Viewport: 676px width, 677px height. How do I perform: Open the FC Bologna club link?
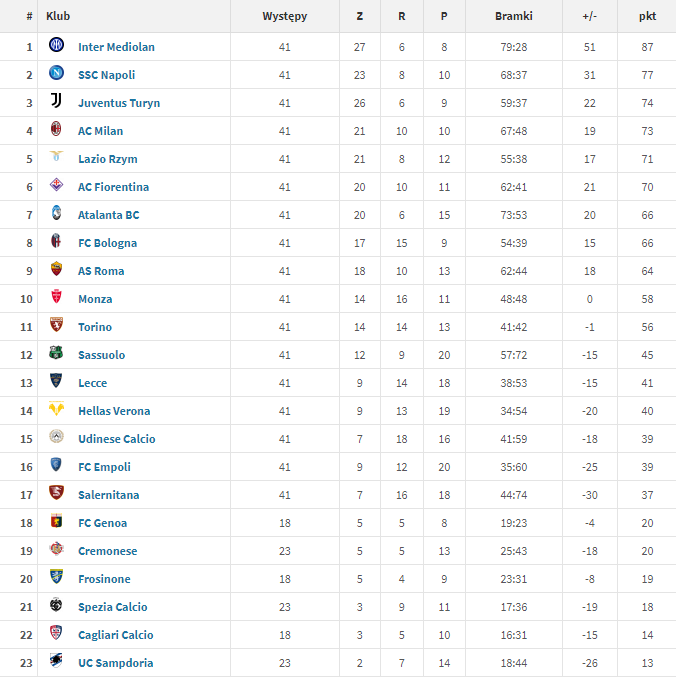pos(107,243)
